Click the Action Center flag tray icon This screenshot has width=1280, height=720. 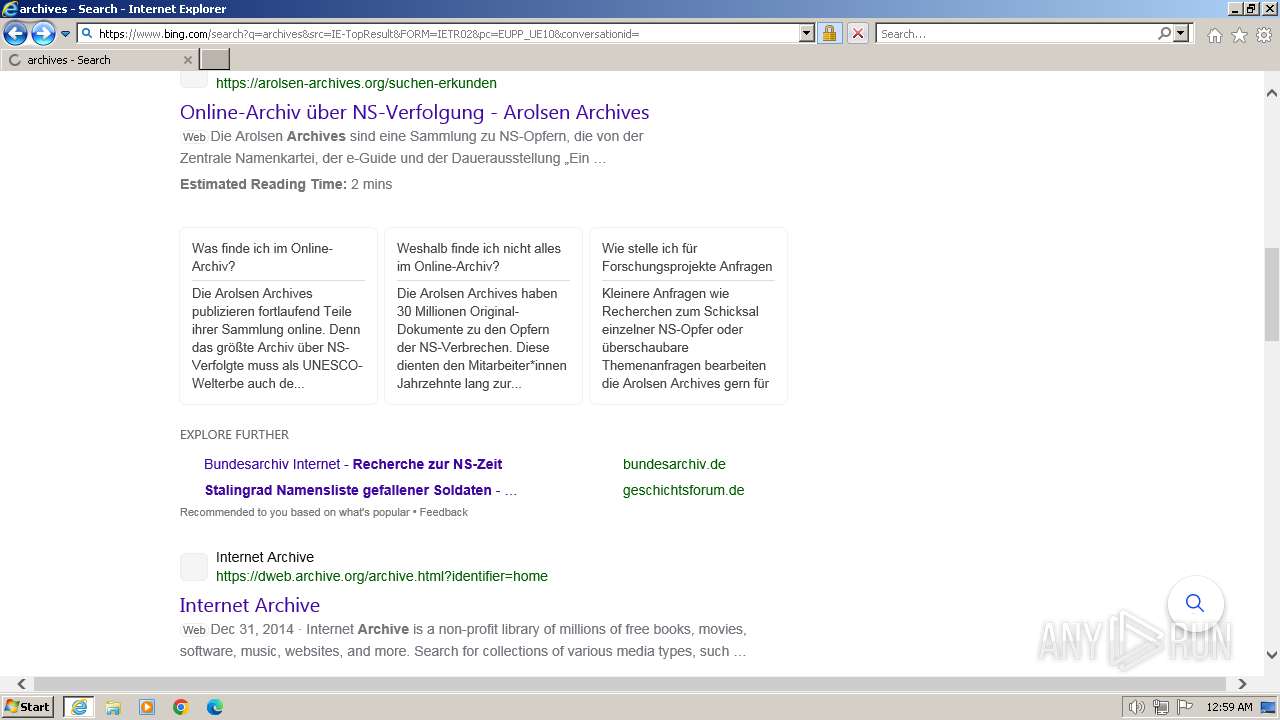pyautogui.click(x=1185, y=707)
